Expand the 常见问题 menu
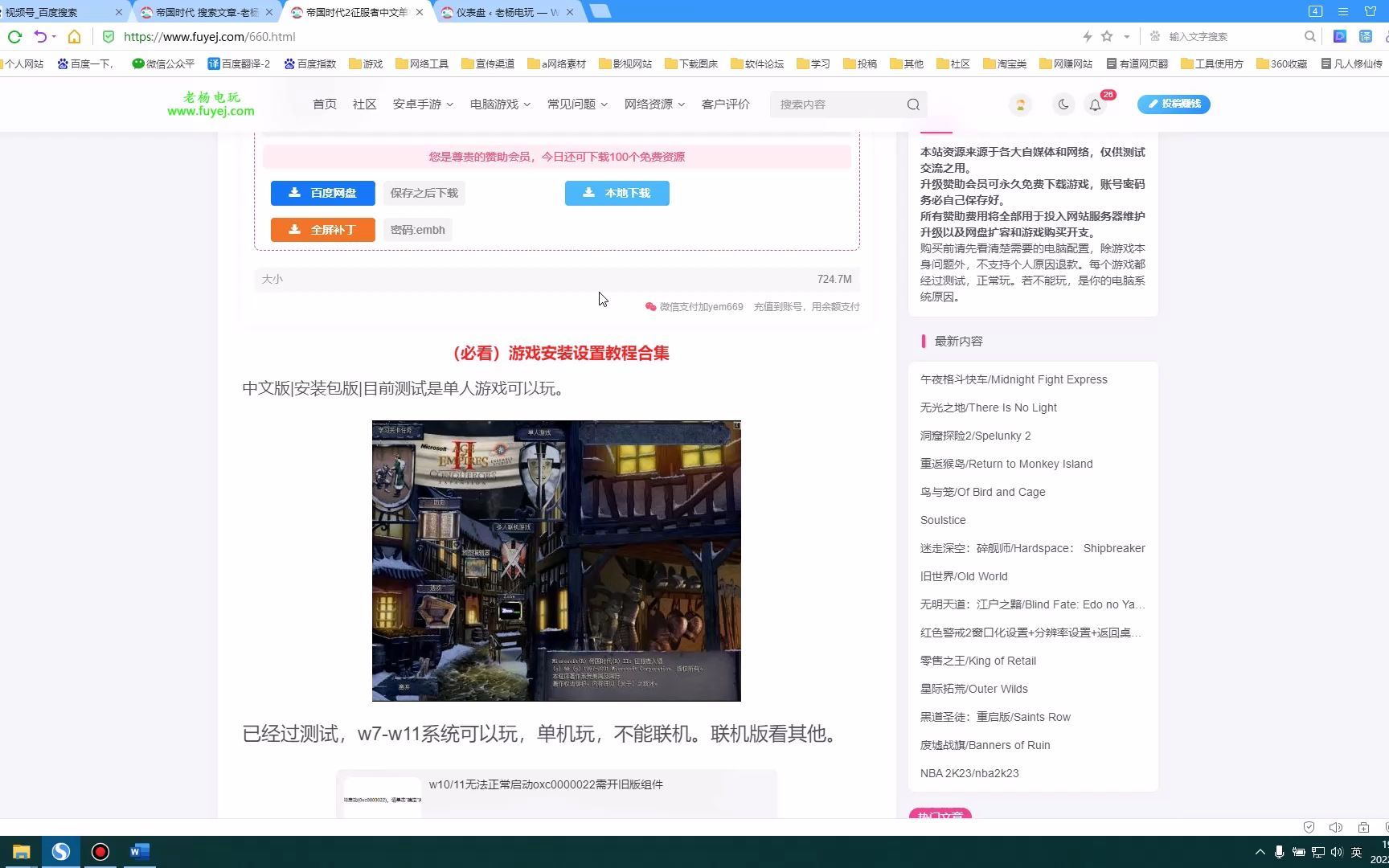Image resolution: width=1389 pixels, height=868 pixels. tap(577, 104)
